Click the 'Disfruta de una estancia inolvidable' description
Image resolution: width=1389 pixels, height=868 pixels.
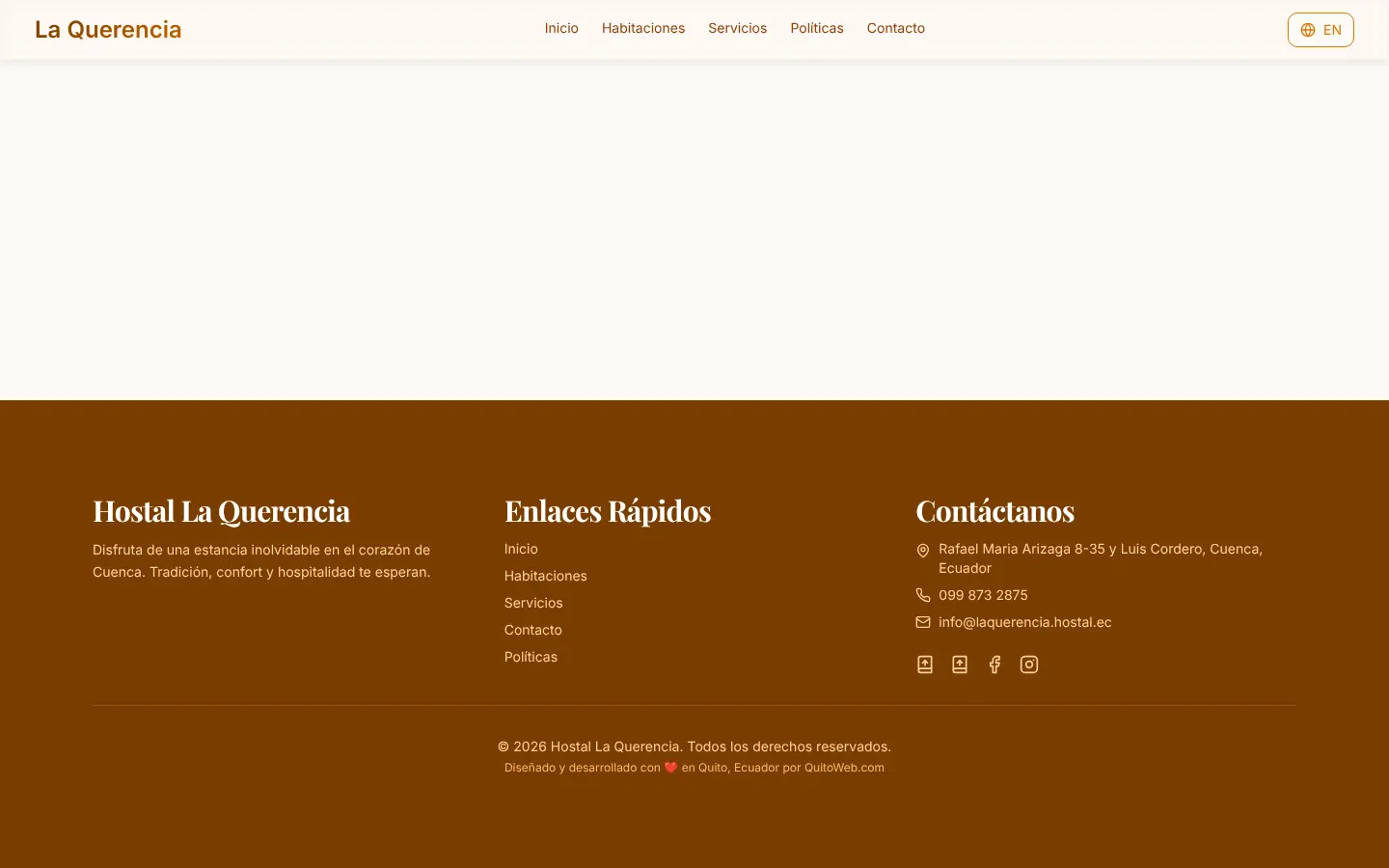tap(261, 561)
